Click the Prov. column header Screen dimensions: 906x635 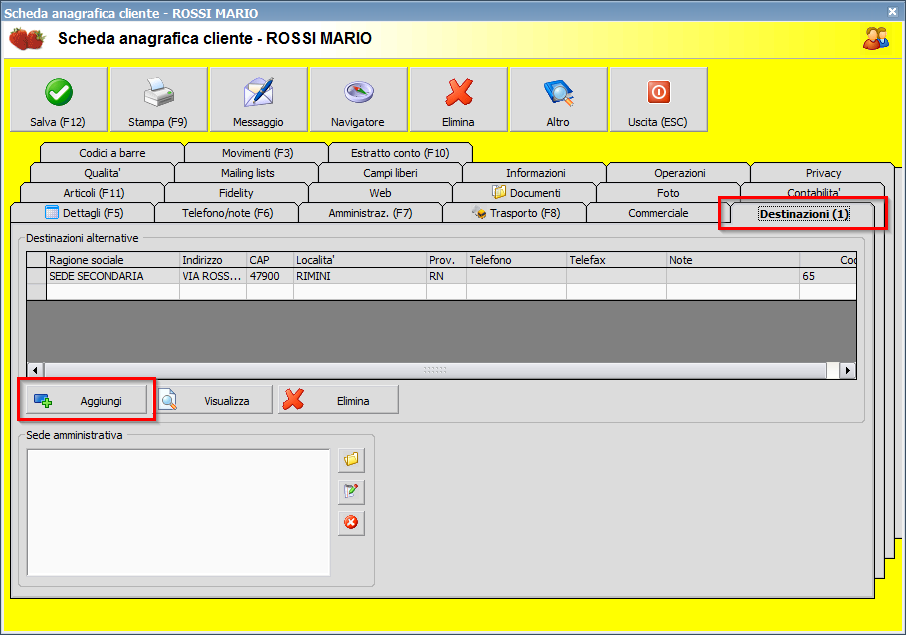(x=446, y=260)
